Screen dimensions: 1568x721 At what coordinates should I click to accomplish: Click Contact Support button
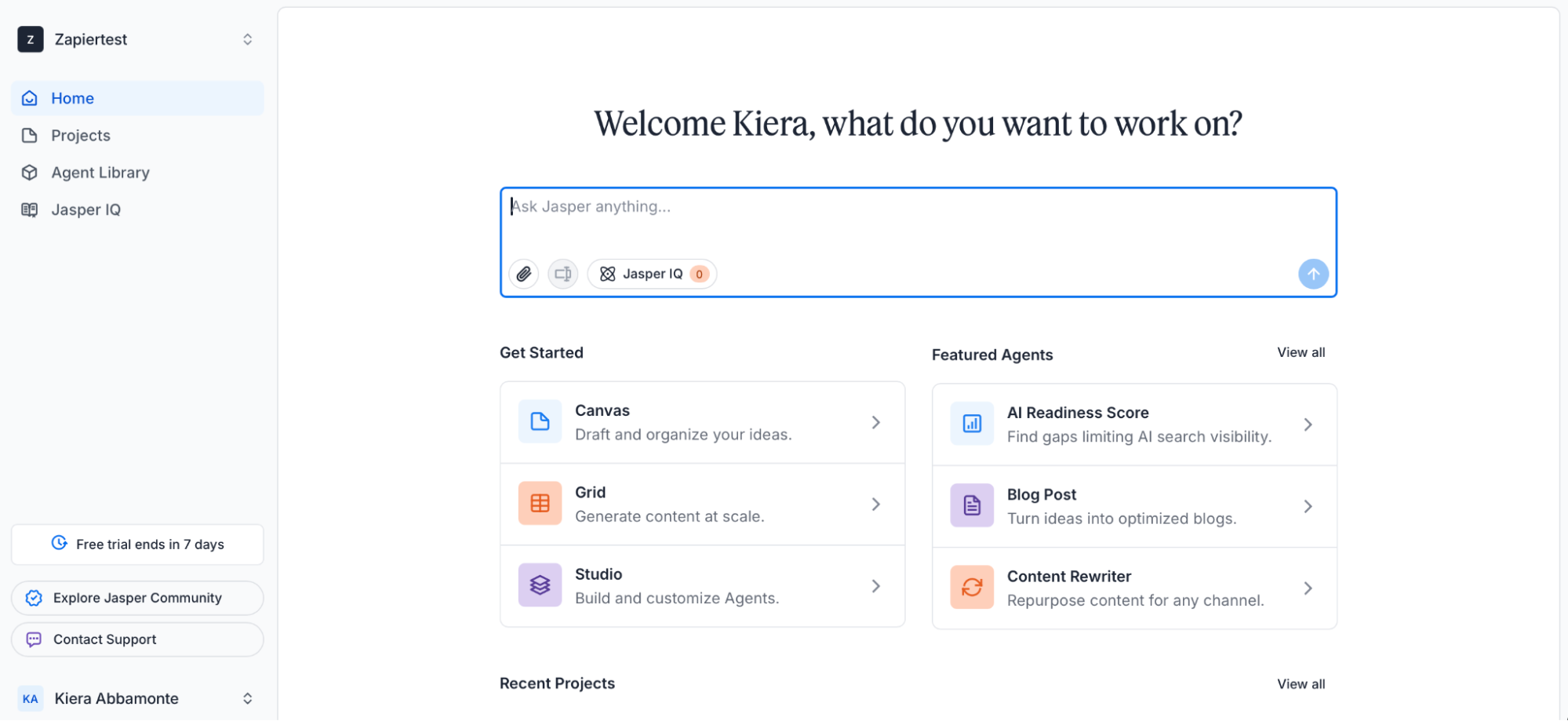pos(137,639)
